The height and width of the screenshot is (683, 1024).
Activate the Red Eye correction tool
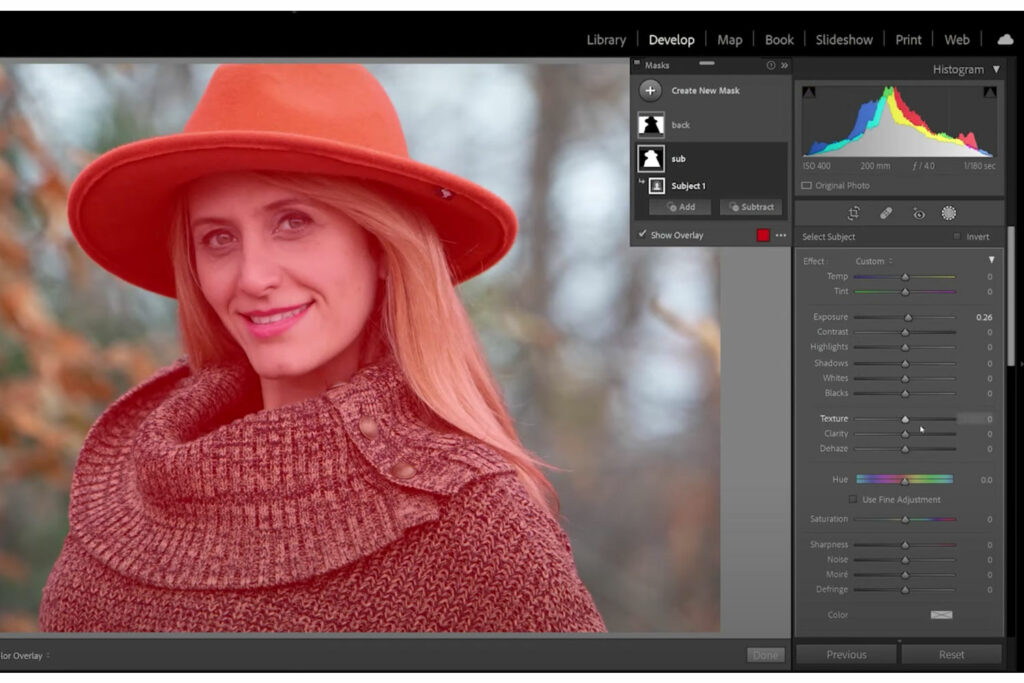tap(918, 213)
